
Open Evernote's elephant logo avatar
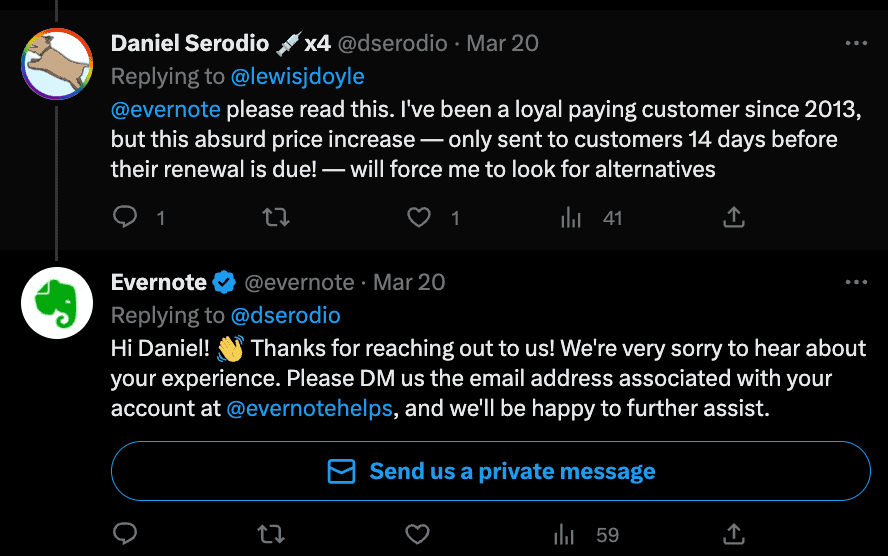click(x=58, y=303)
